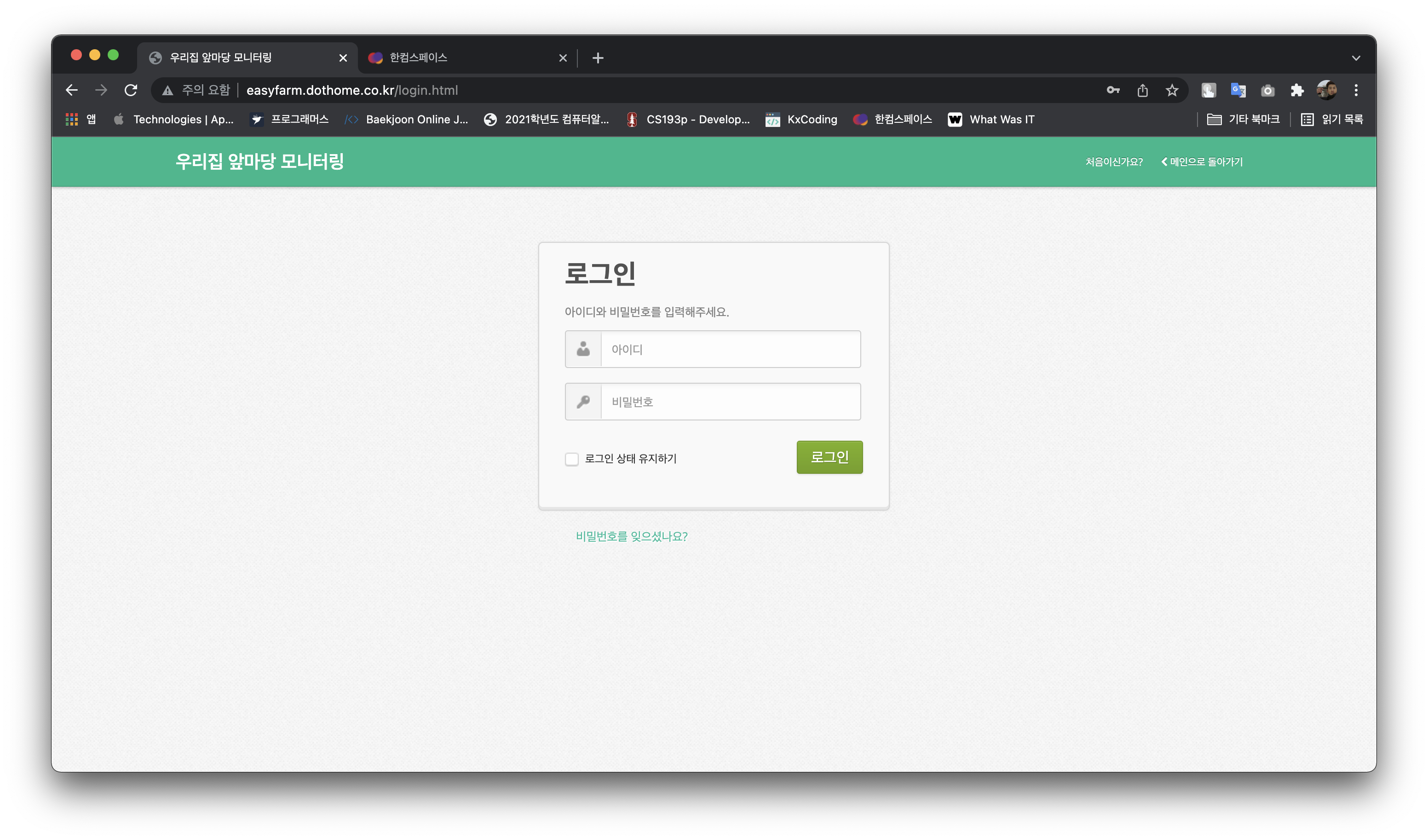Click 처음이신가요? in the header
Image resolution: width=1428 pixels, height=840 pixels.
pos(1114,161)
